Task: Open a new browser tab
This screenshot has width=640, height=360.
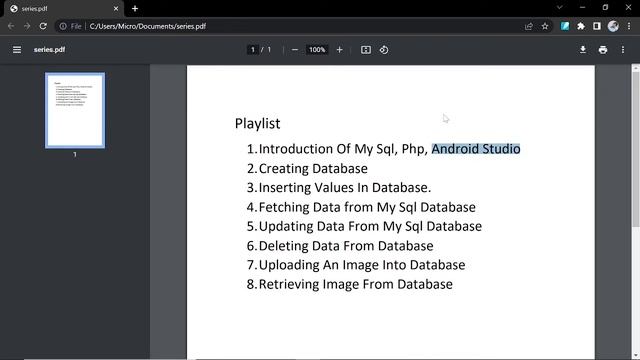Action: 135,9
